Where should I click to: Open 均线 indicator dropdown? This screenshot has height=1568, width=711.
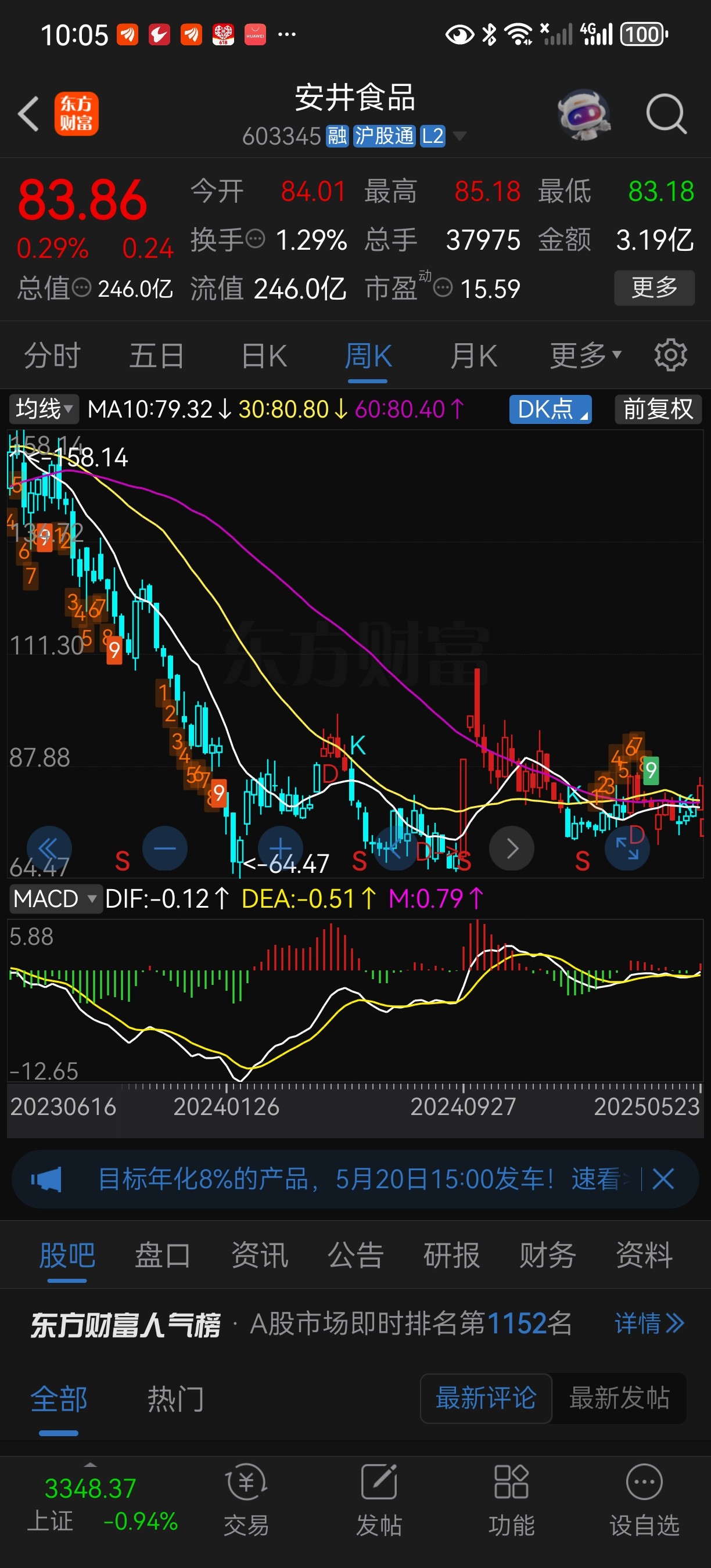44,408
